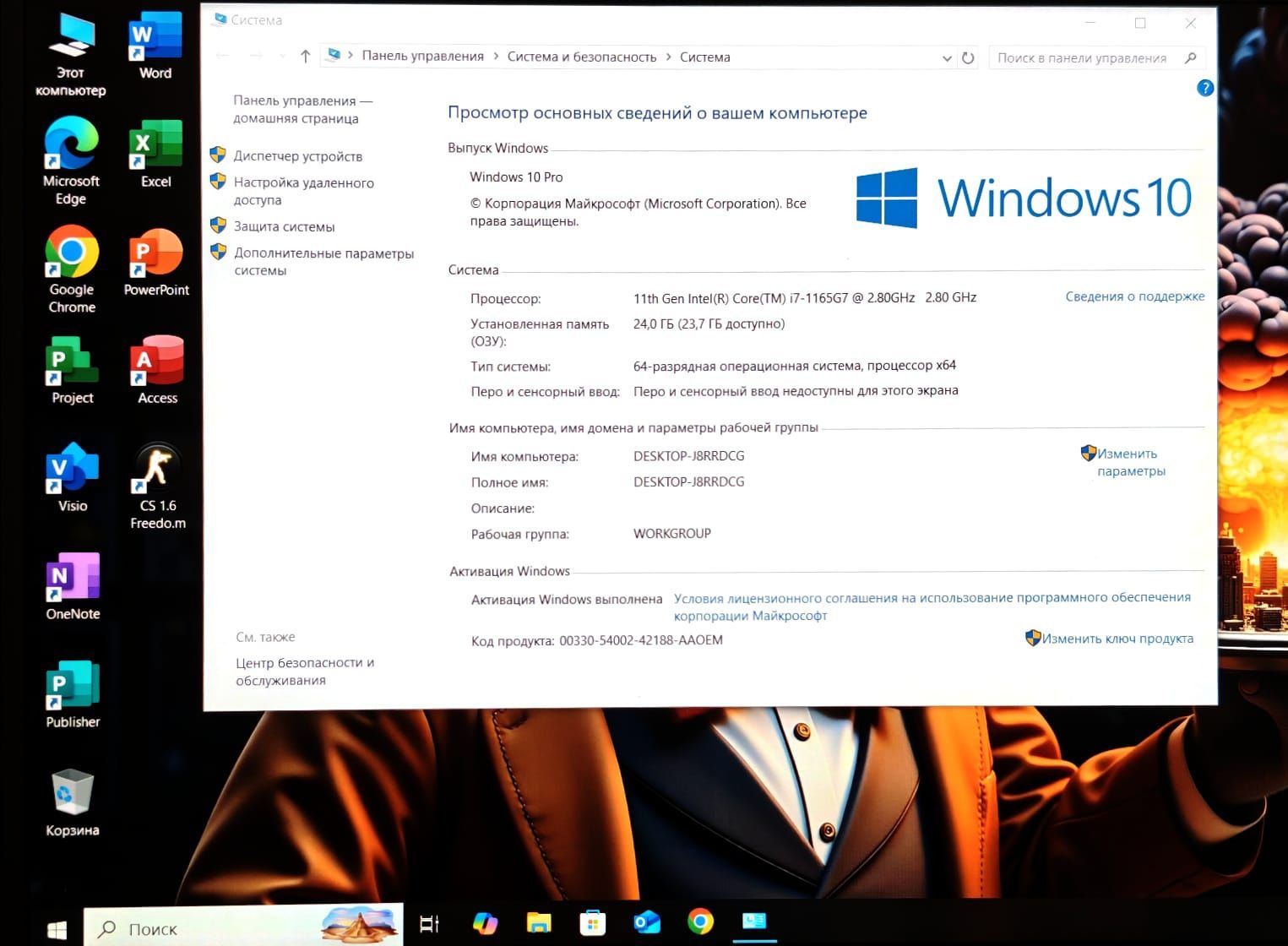1288x946 pixels.
Task: Open the Excel desktop shortcut
Action: 155,154
